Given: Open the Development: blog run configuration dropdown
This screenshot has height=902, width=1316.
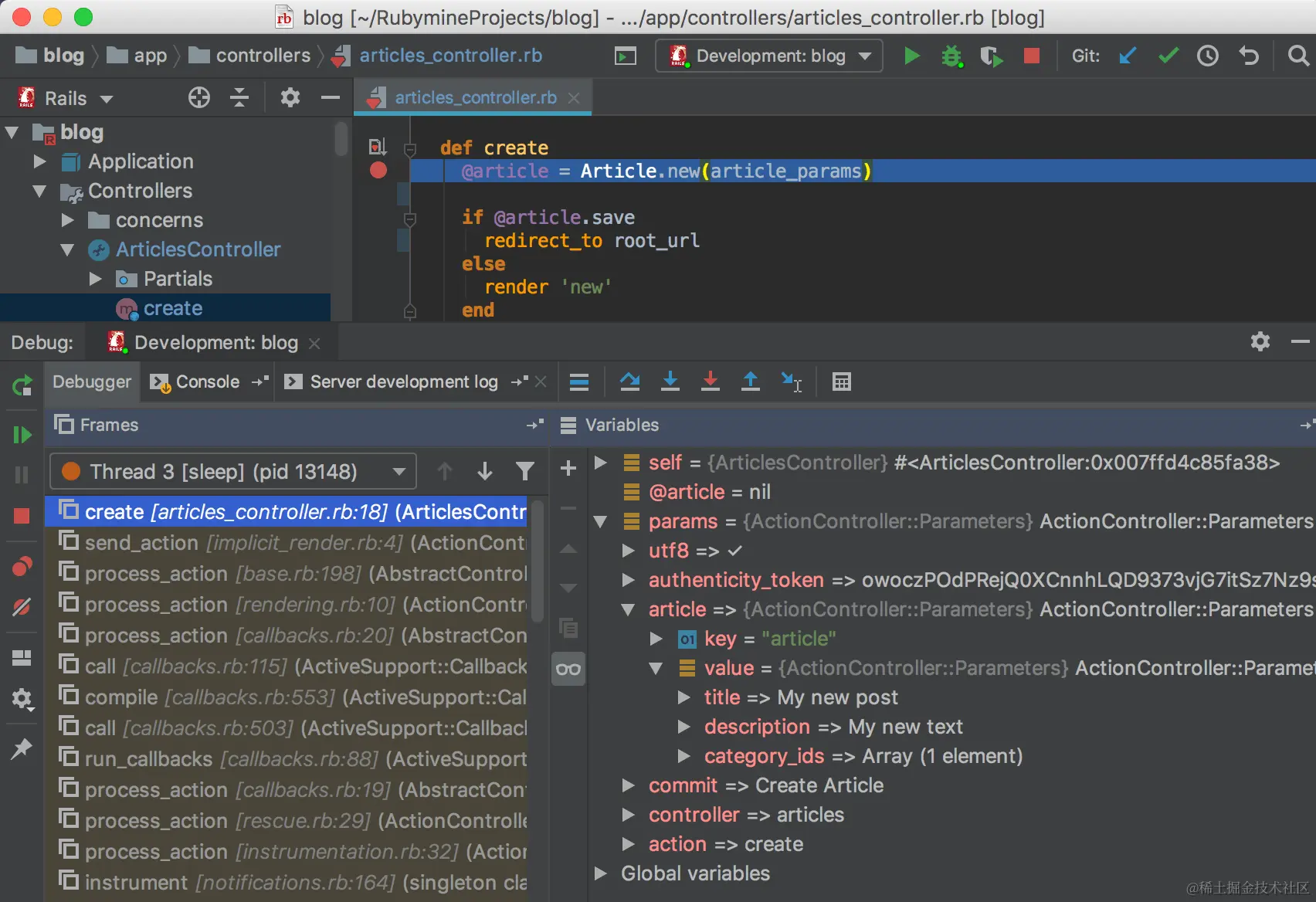Looking at the screenshot, I should (769, 56).
